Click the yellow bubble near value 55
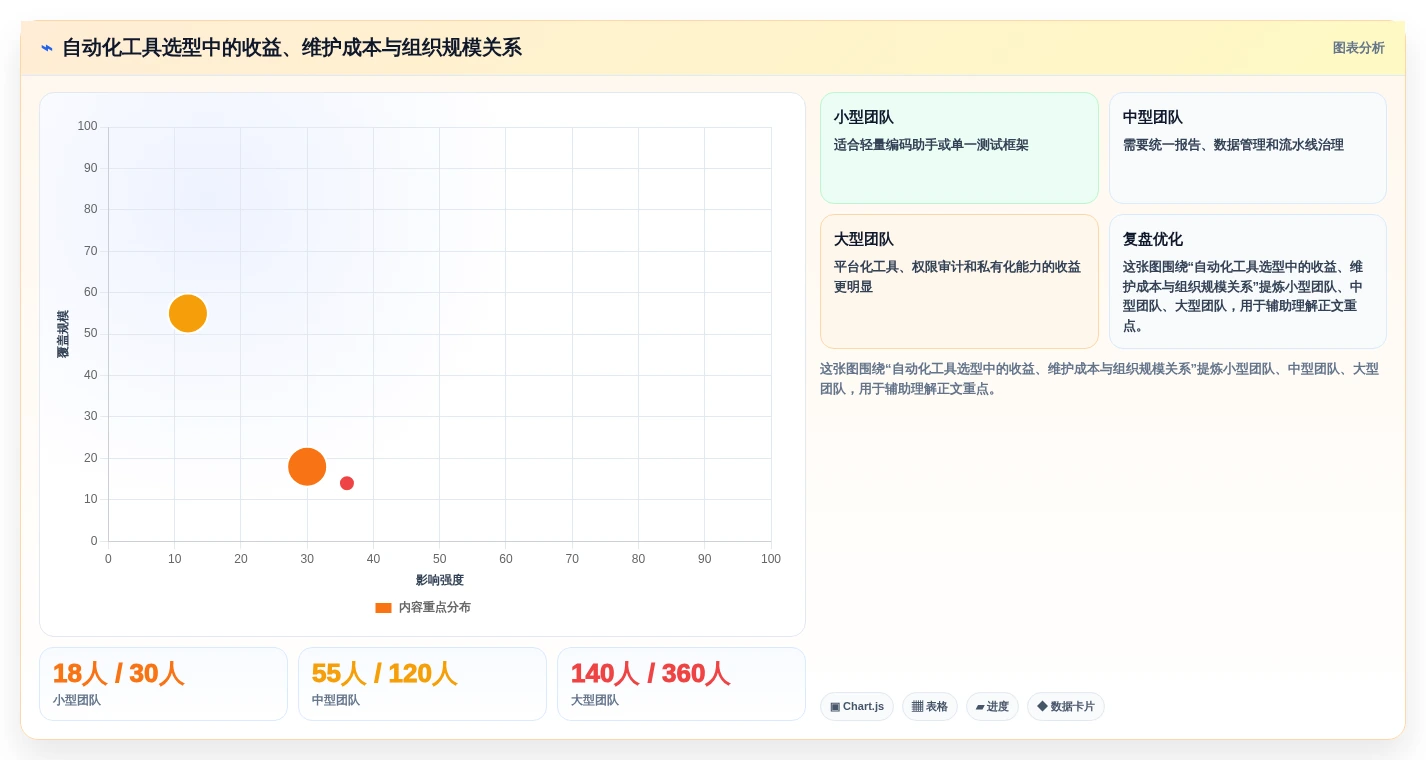The width and height of the screenshot is (1426, 760). tap(188, 313)
